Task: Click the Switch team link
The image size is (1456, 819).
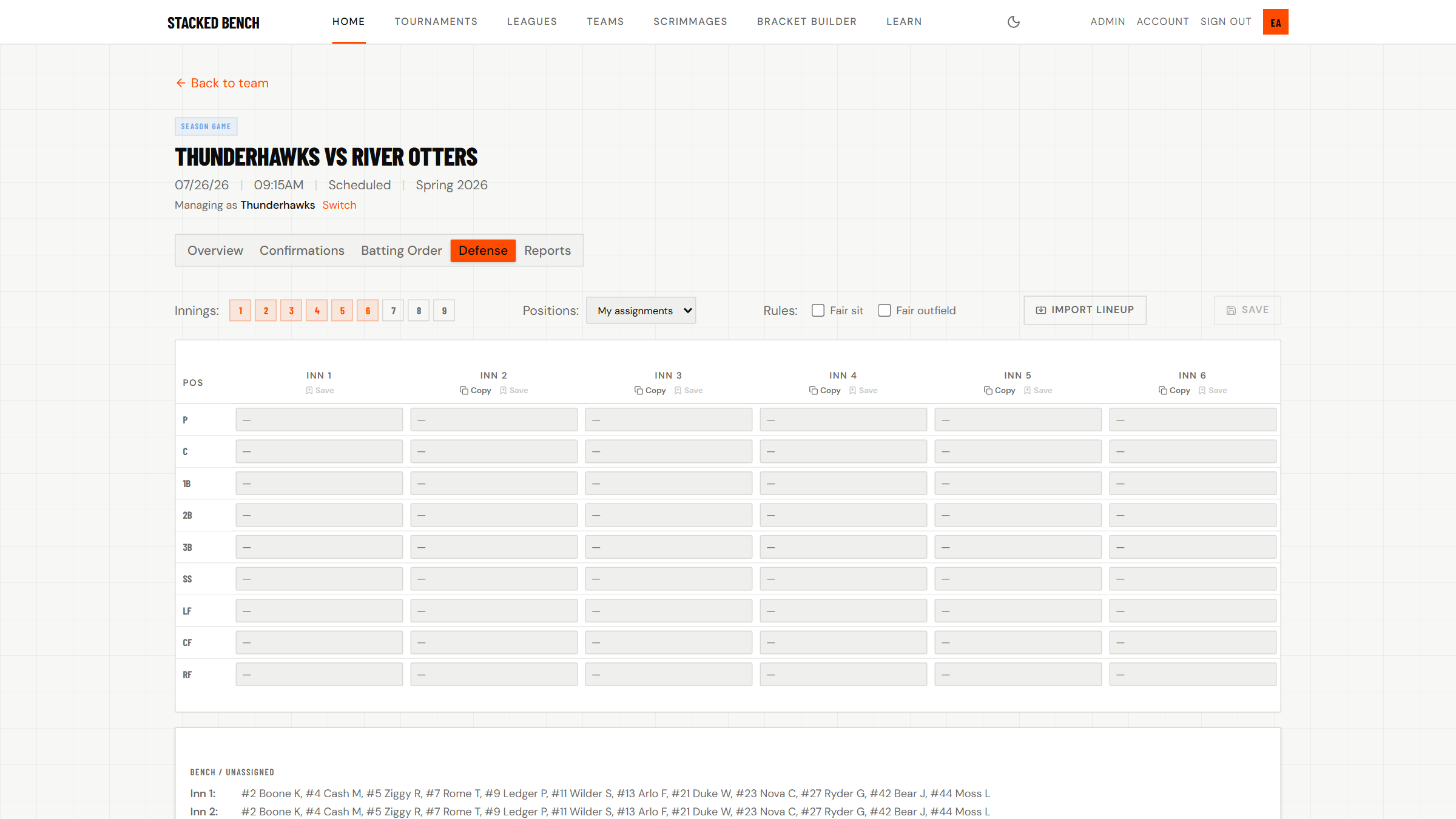Action: [x=339, y=205]
